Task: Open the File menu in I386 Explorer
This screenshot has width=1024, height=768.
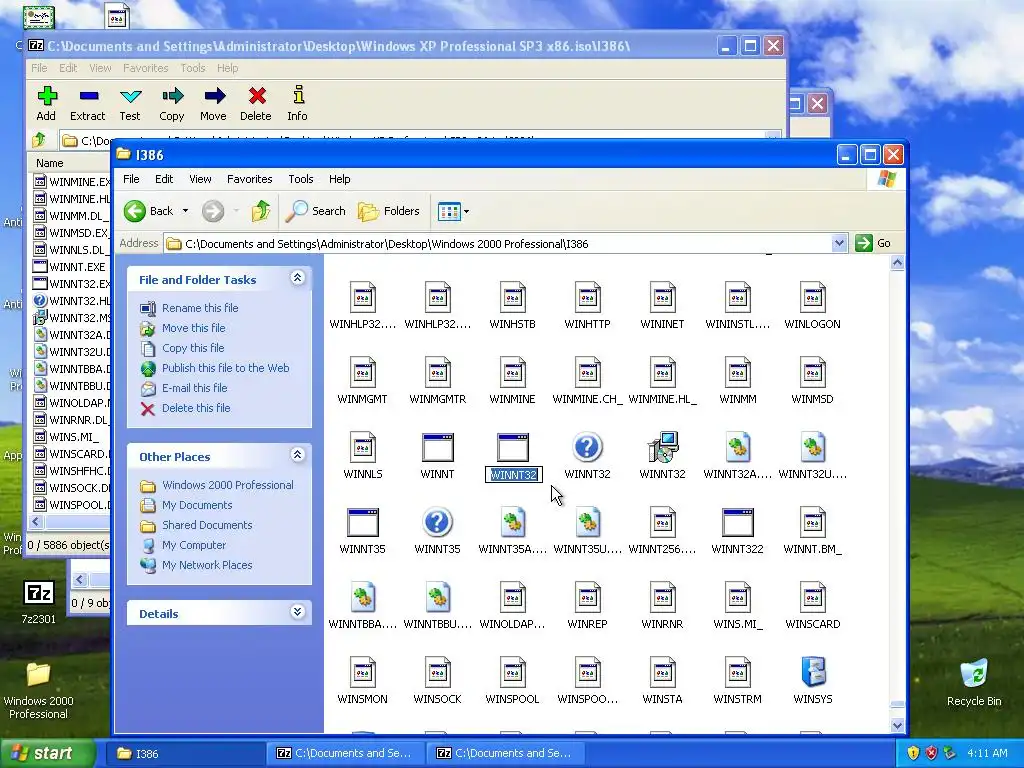Action: [x=131, y=179]
